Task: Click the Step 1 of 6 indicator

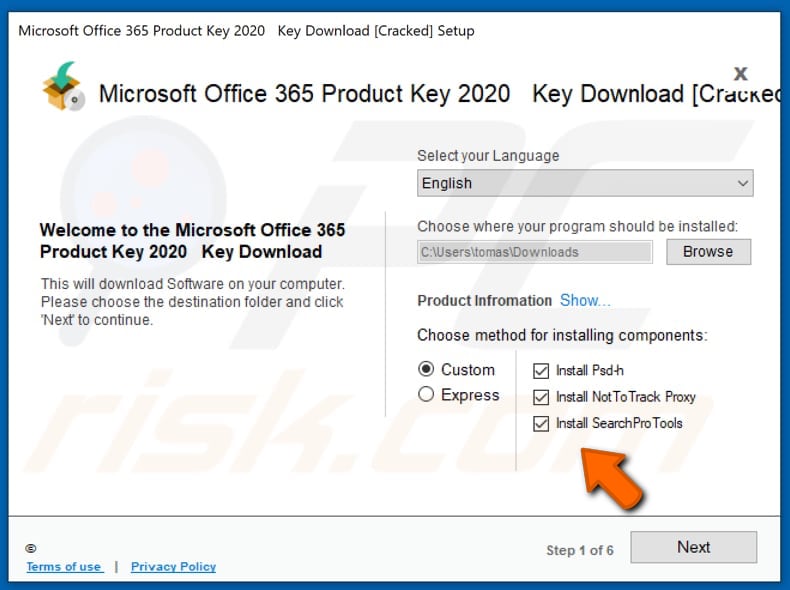Action: pos(580,550)
